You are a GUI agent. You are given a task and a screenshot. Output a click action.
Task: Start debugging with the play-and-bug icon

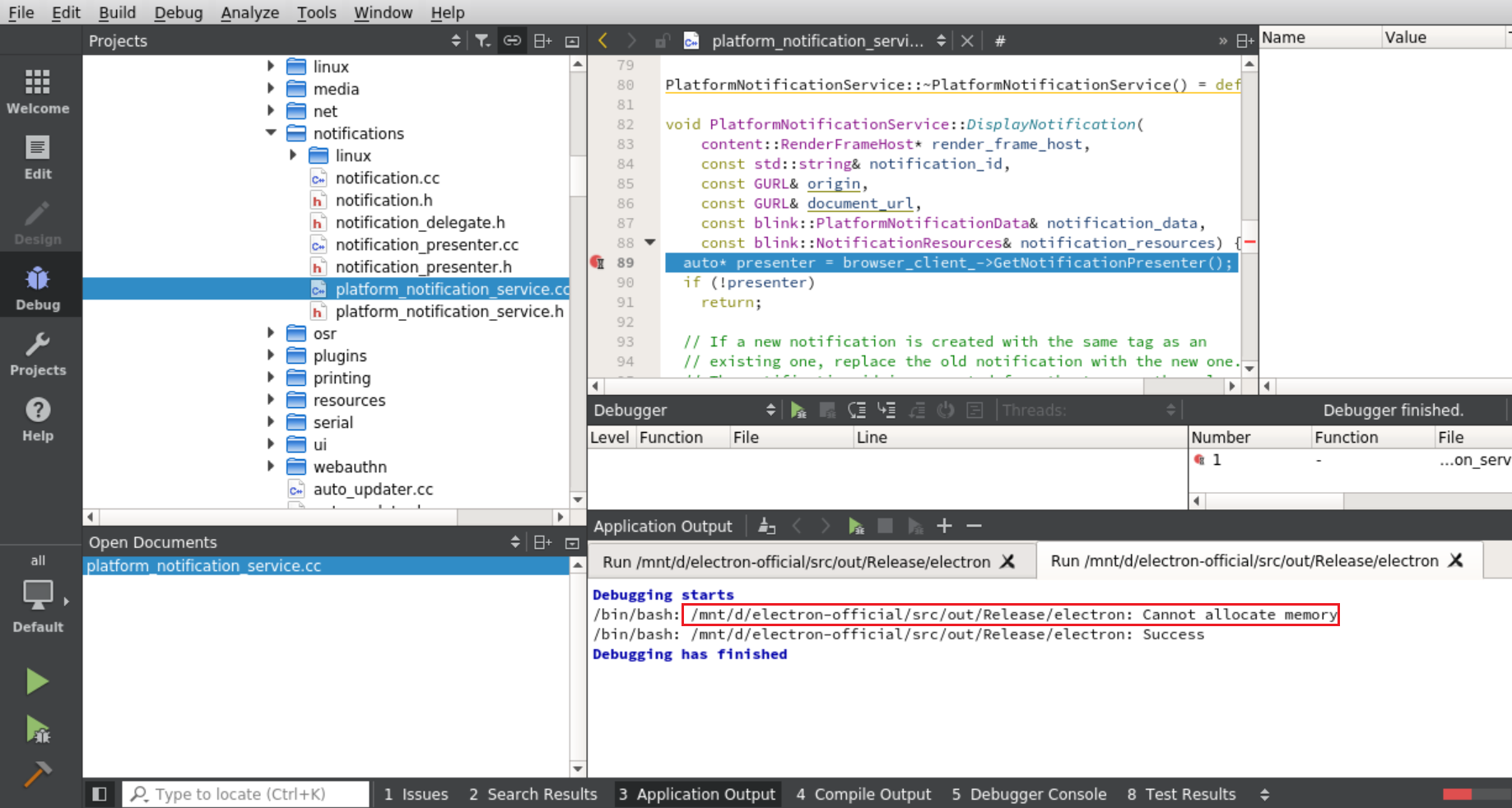tap(37, 729)
